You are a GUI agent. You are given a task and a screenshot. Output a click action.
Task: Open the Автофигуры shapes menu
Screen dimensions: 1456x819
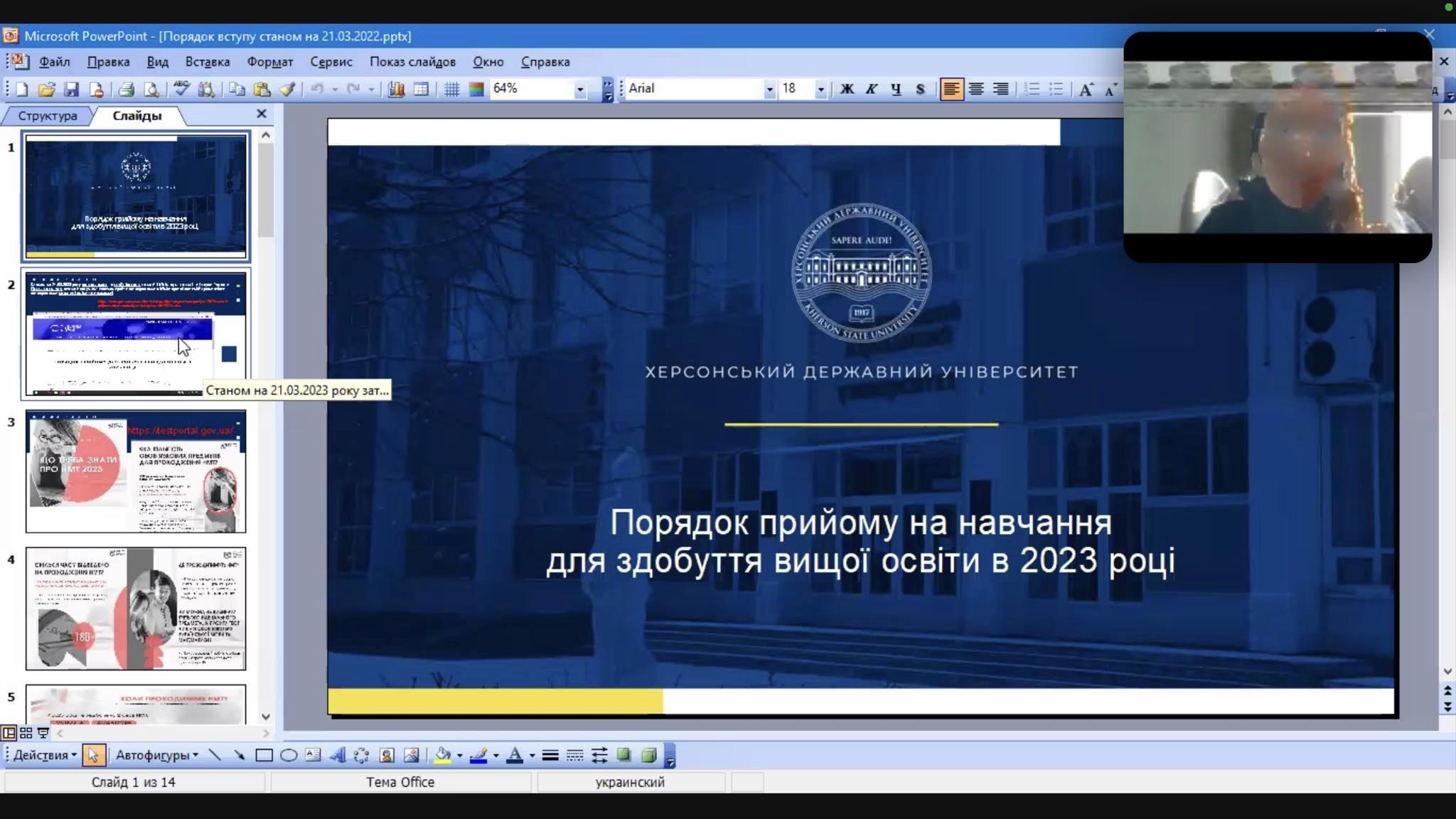(157, 755)
